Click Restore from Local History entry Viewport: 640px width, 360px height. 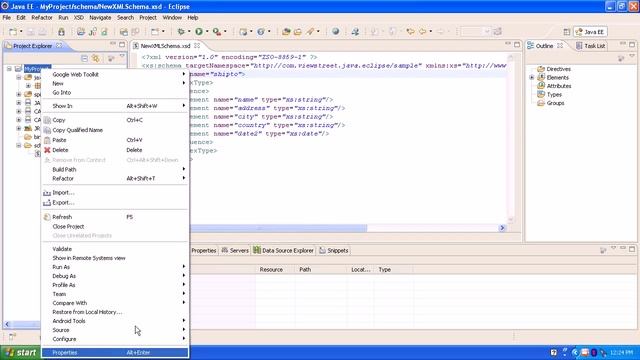tap(115, 312)
